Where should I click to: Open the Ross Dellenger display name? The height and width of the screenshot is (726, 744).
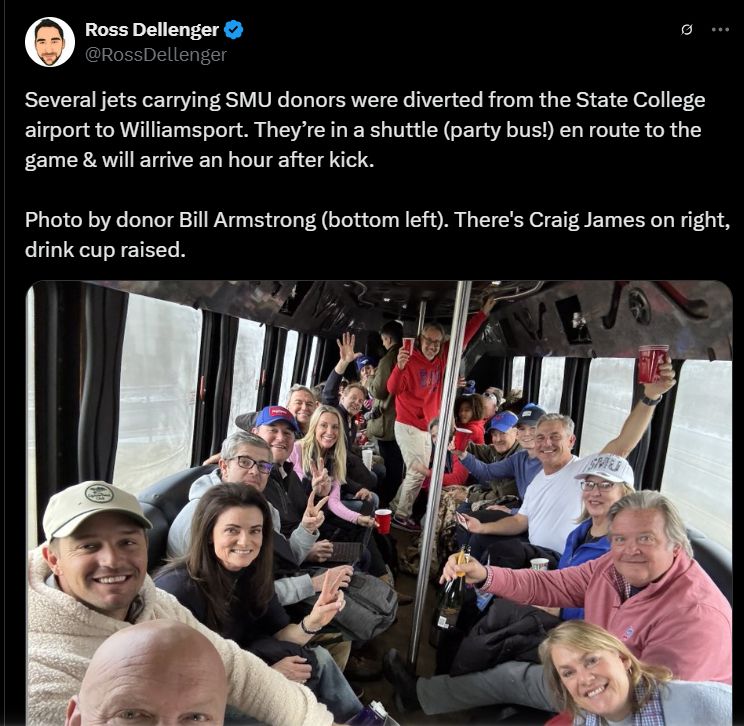coord(151,30)
